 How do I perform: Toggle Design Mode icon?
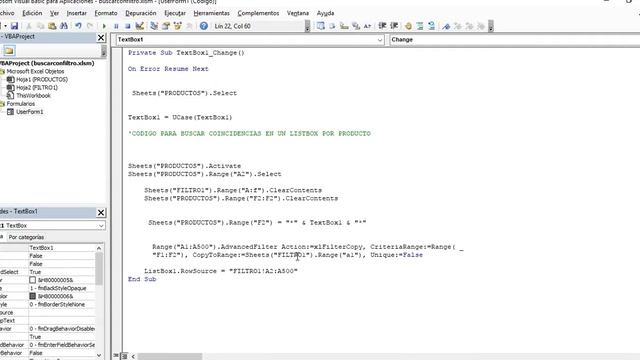140,26
